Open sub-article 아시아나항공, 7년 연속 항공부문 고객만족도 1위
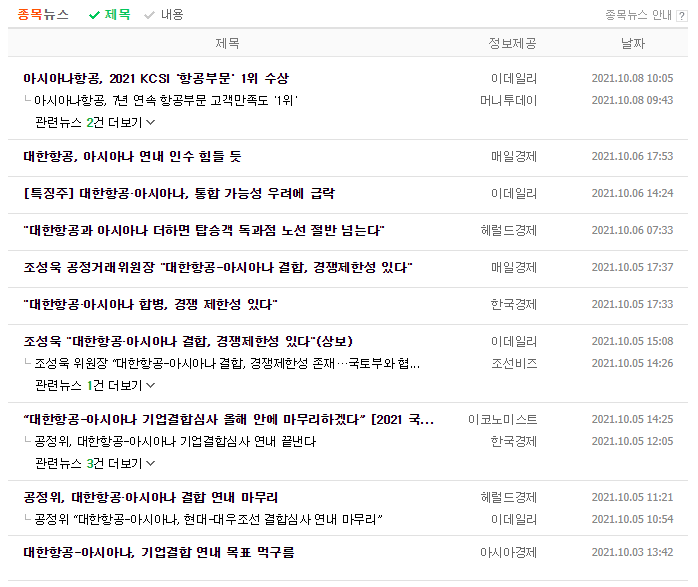This screenshot has width=698, height=587. tap(166, 101)
